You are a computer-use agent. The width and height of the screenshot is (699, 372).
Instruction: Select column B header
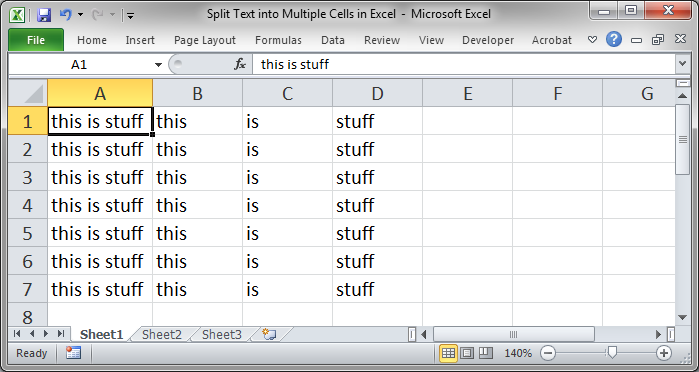198,93
